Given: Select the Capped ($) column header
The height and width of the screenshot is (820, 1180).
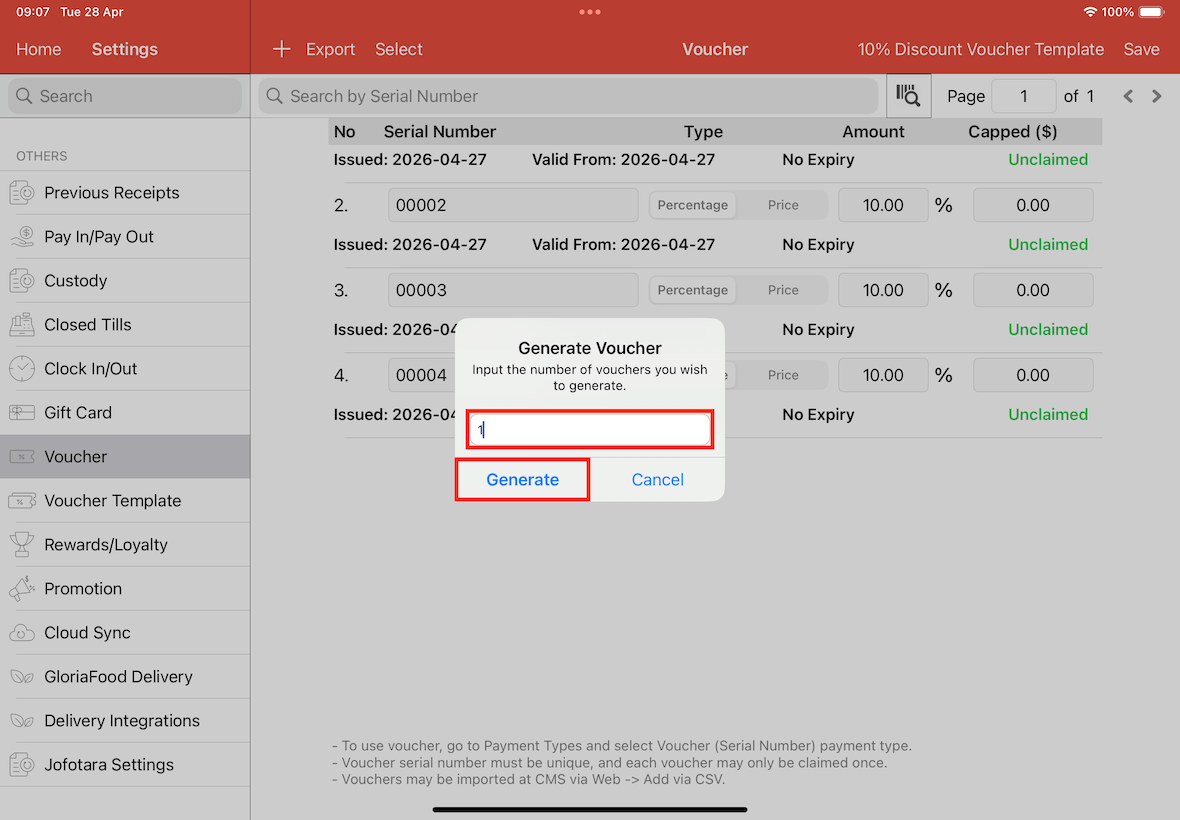Looking at the screenshot, I should point(1012,132).
